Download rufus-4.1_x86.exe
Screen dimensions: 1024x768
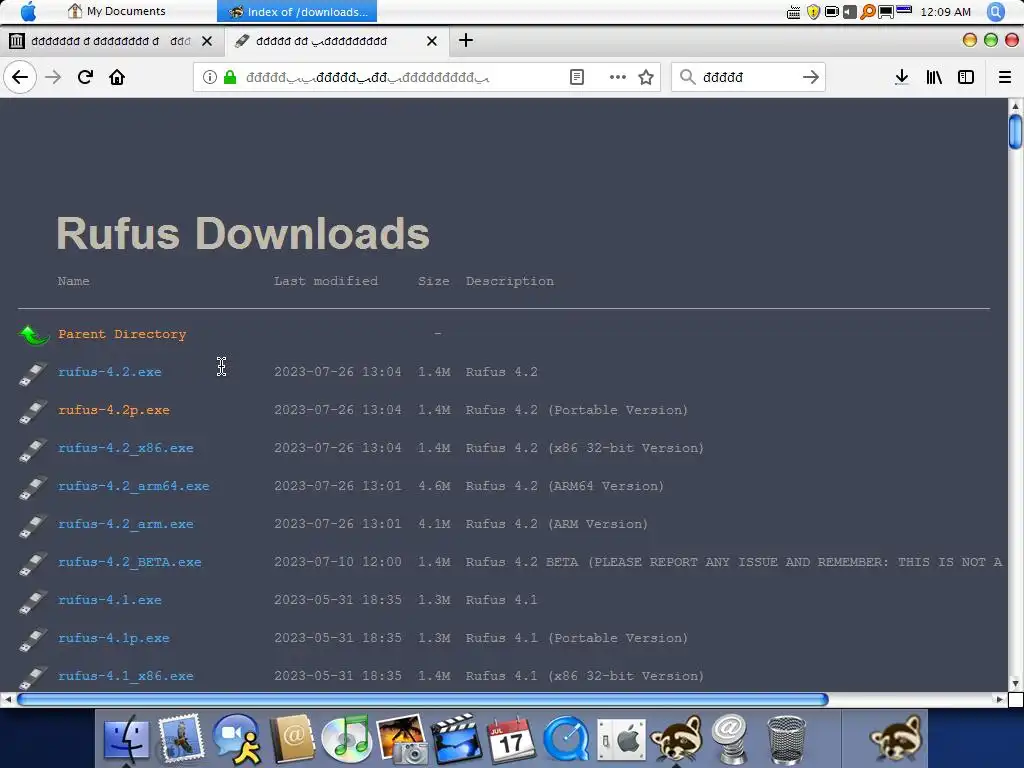click(x=125, y=675)
